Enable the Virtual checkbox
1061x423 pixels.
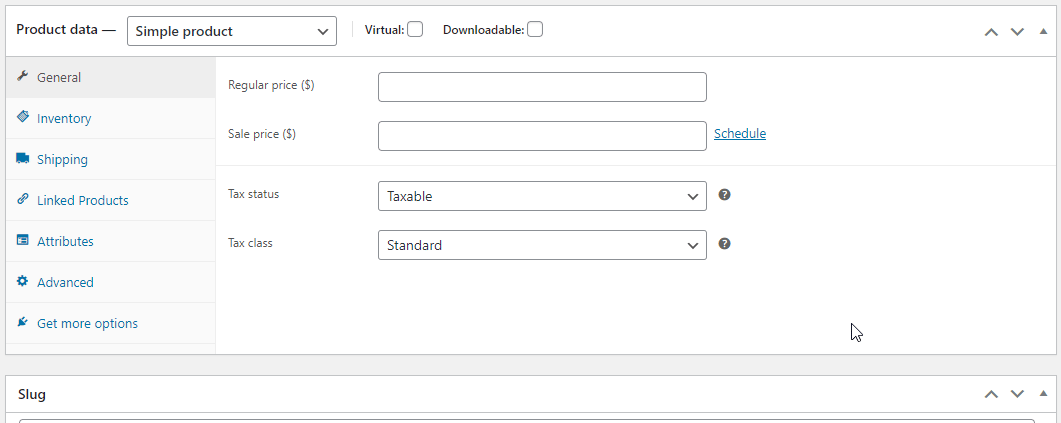click(x=415, y=30)
